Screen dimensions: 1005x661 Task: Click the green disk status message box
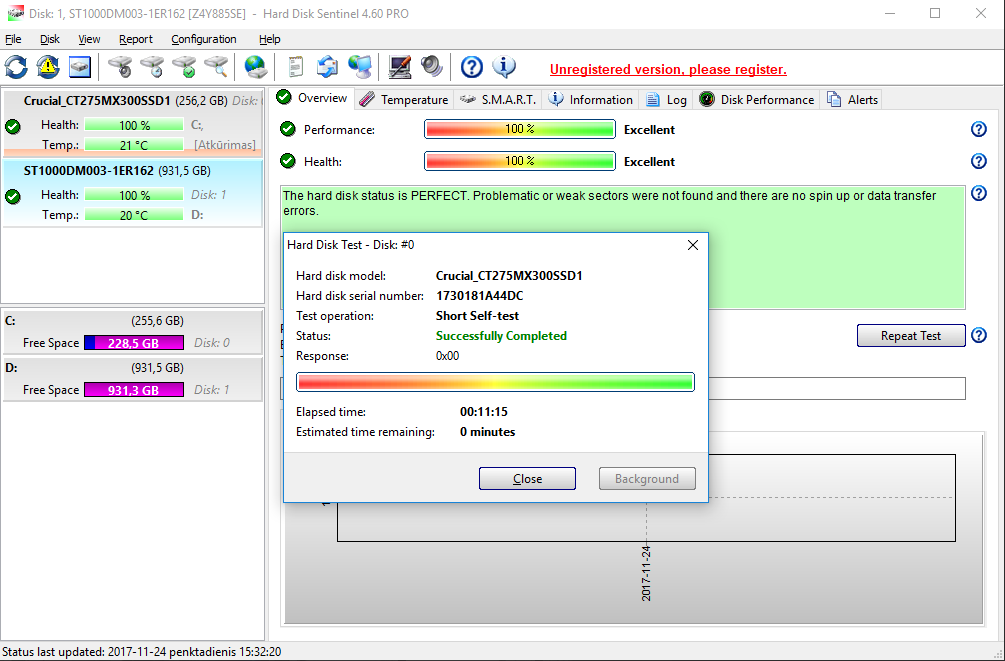[623, 247]
